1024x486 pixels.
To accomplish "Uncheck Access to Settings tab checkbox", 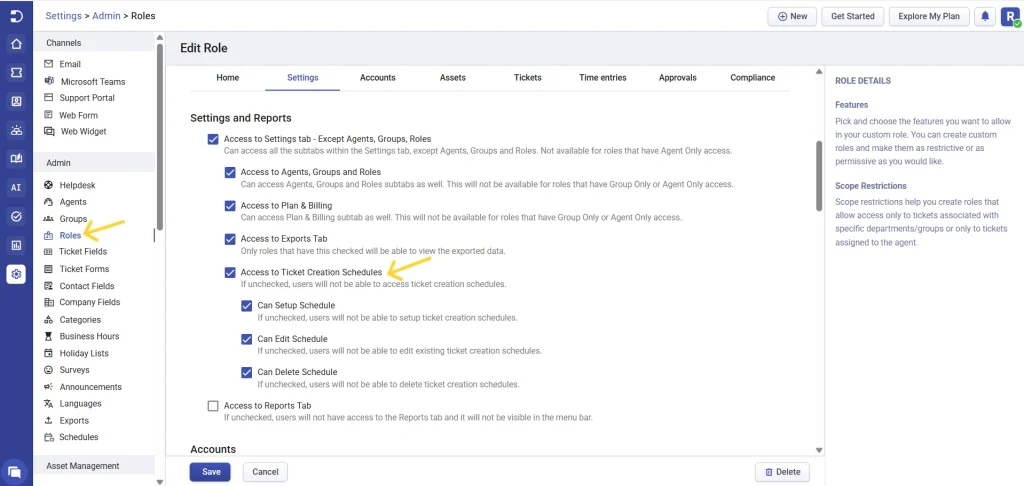I will point(212,139).
